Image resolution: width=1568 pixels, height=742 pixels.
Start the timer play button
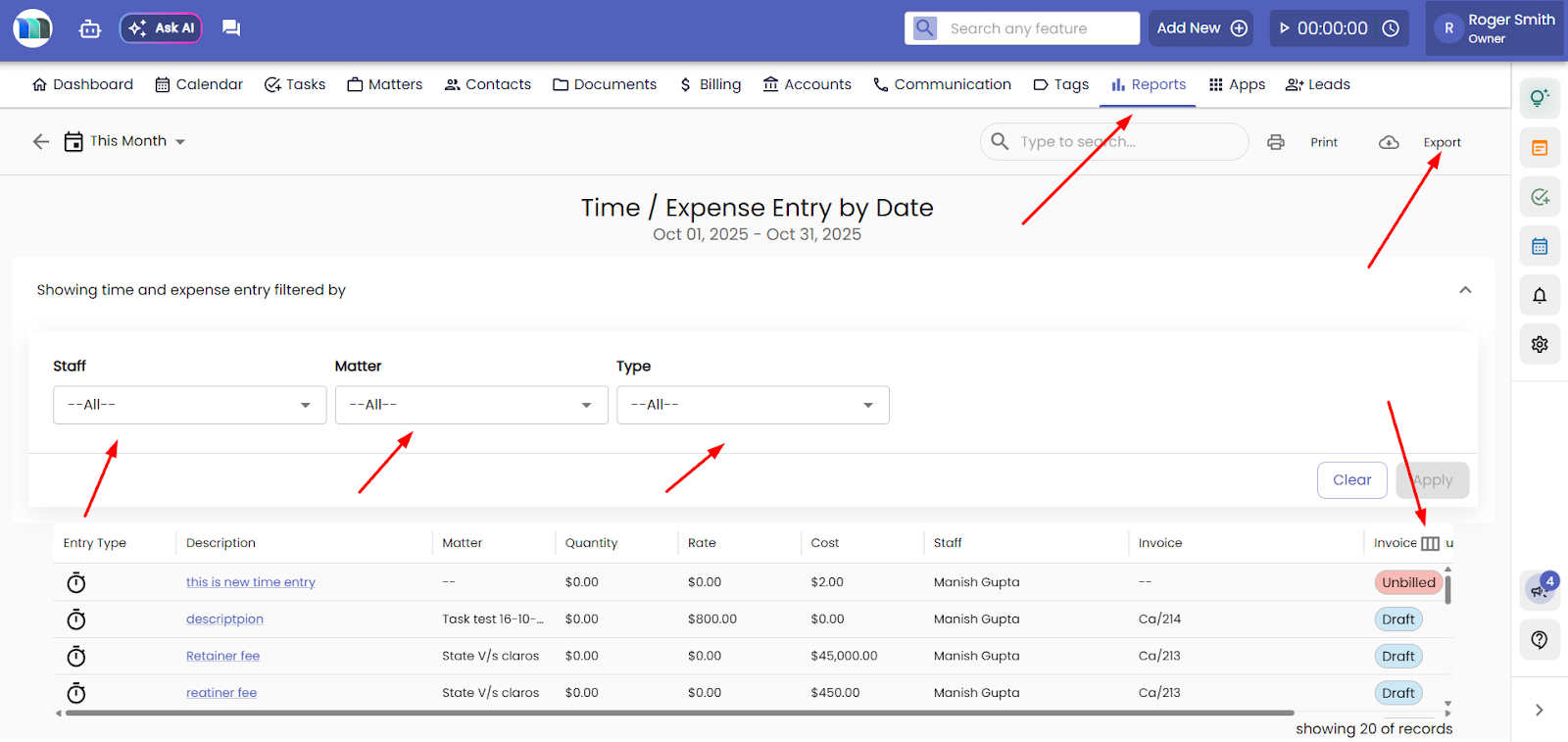(x=1285, y=28)
